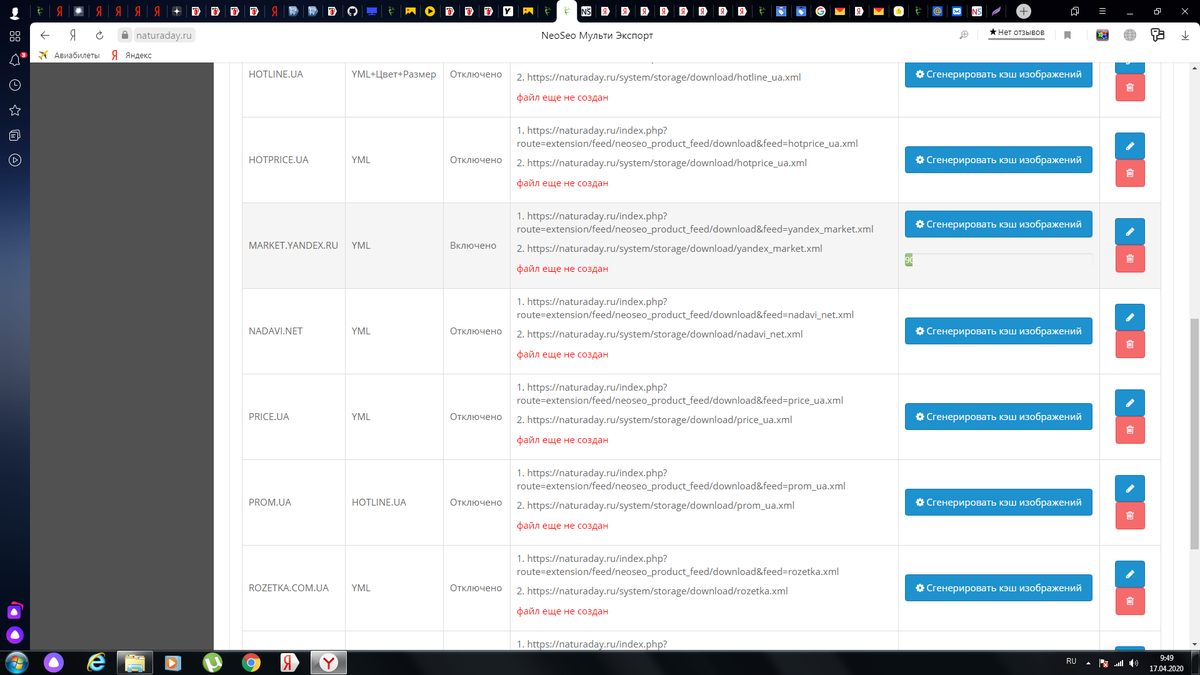This screenshot has width=1200, height=675.
Task: Click the hotline_ua.xml storage download URL
Action: [x=664, y=77]
